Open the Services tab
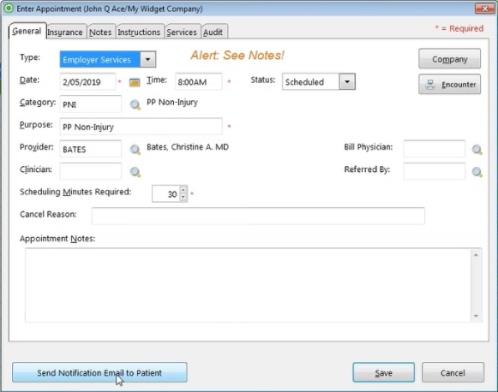 pos(182,32)
